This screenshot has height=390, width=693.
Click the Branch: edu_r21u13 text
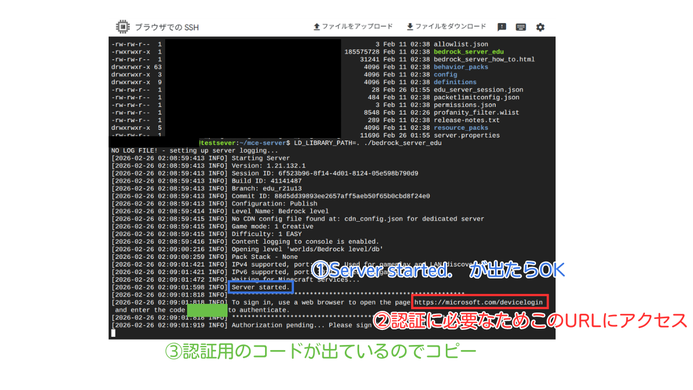[267, 188]
